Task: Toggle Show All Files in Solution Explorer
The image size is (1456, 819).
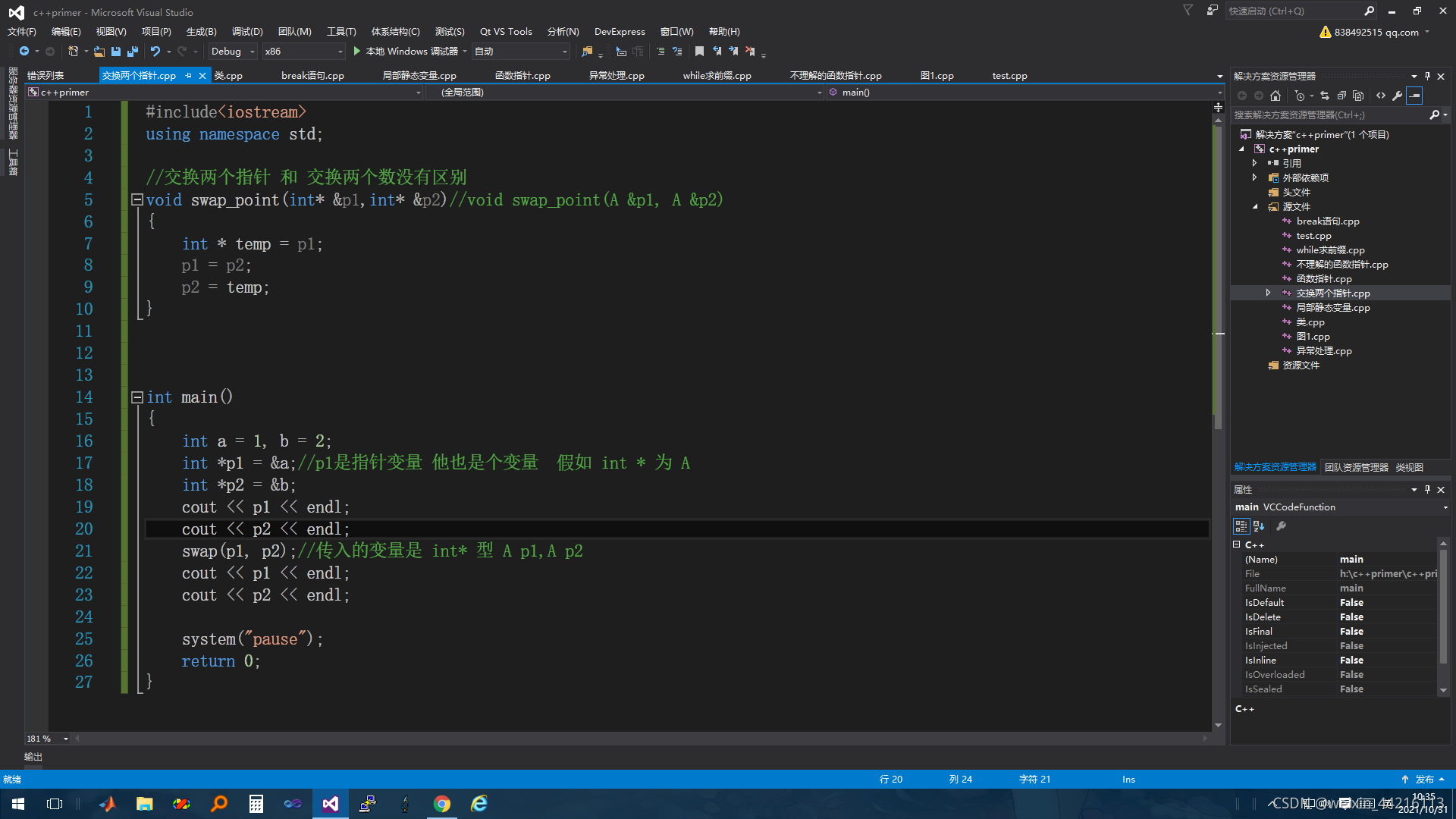Action: click(1358, 96)
